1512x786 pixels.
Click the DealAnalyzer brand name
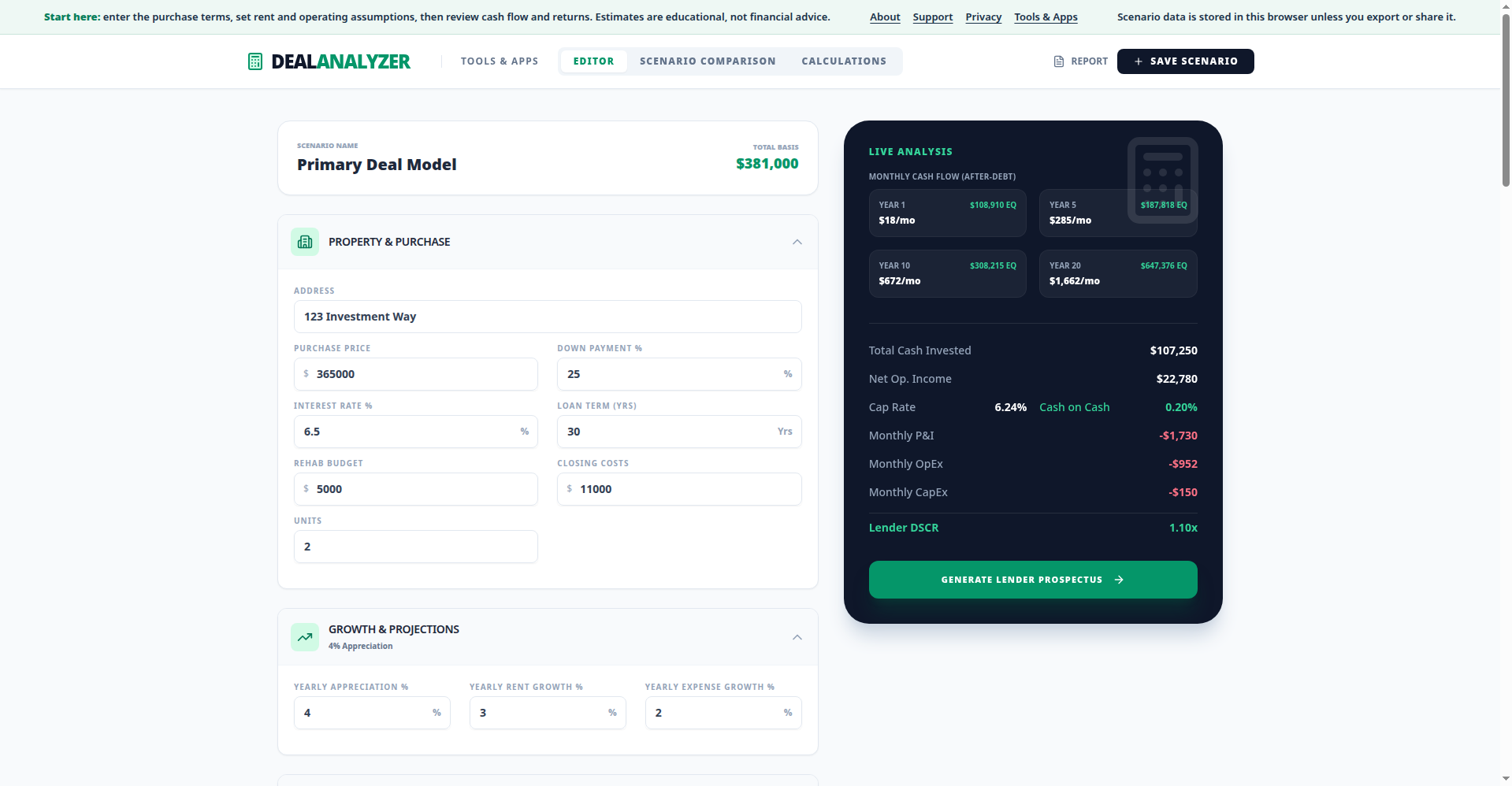(x=340, y=61)
